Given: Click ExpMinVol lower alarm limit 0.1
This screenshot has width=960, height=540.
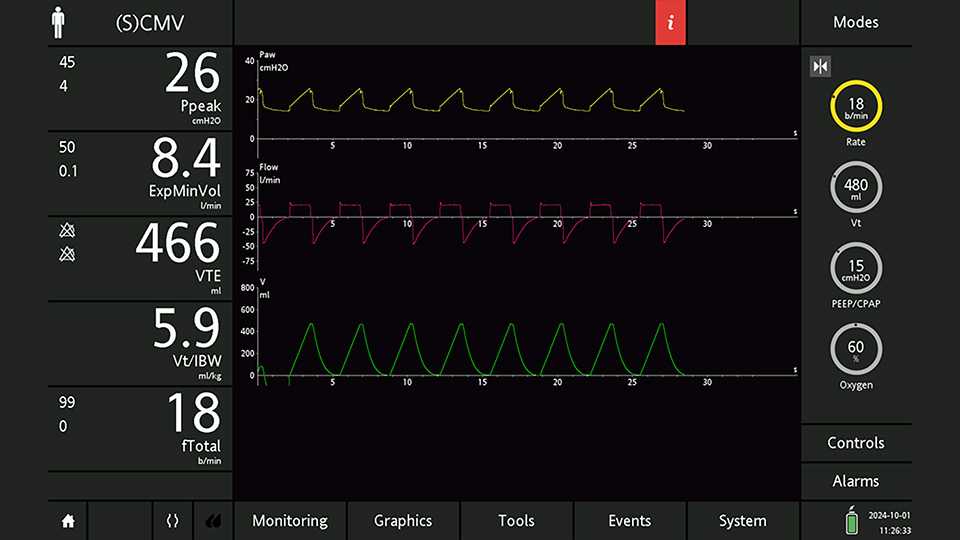Looking at the screenshot, I should [x=69, y=171].
